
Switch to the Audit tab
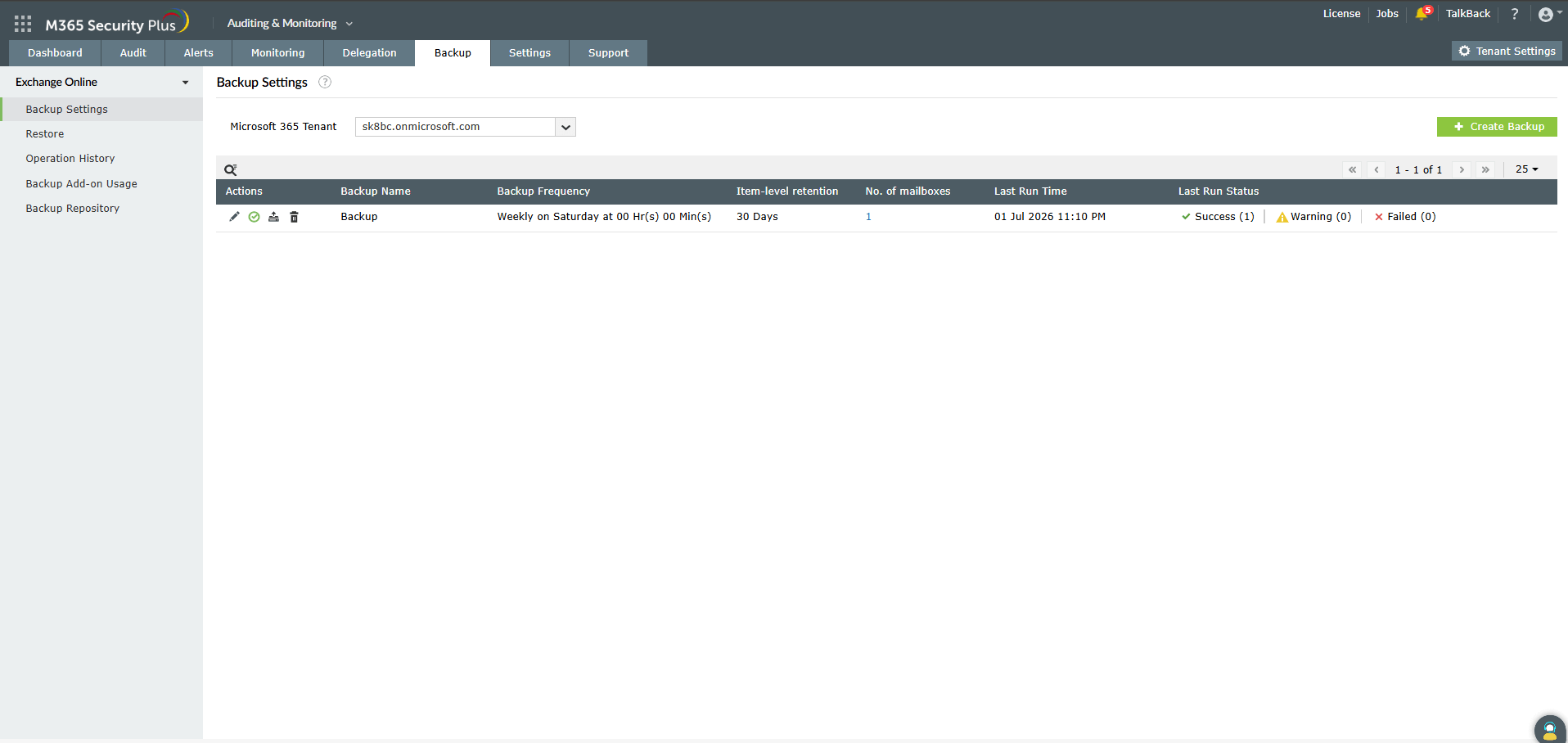[x=133, y=53]
